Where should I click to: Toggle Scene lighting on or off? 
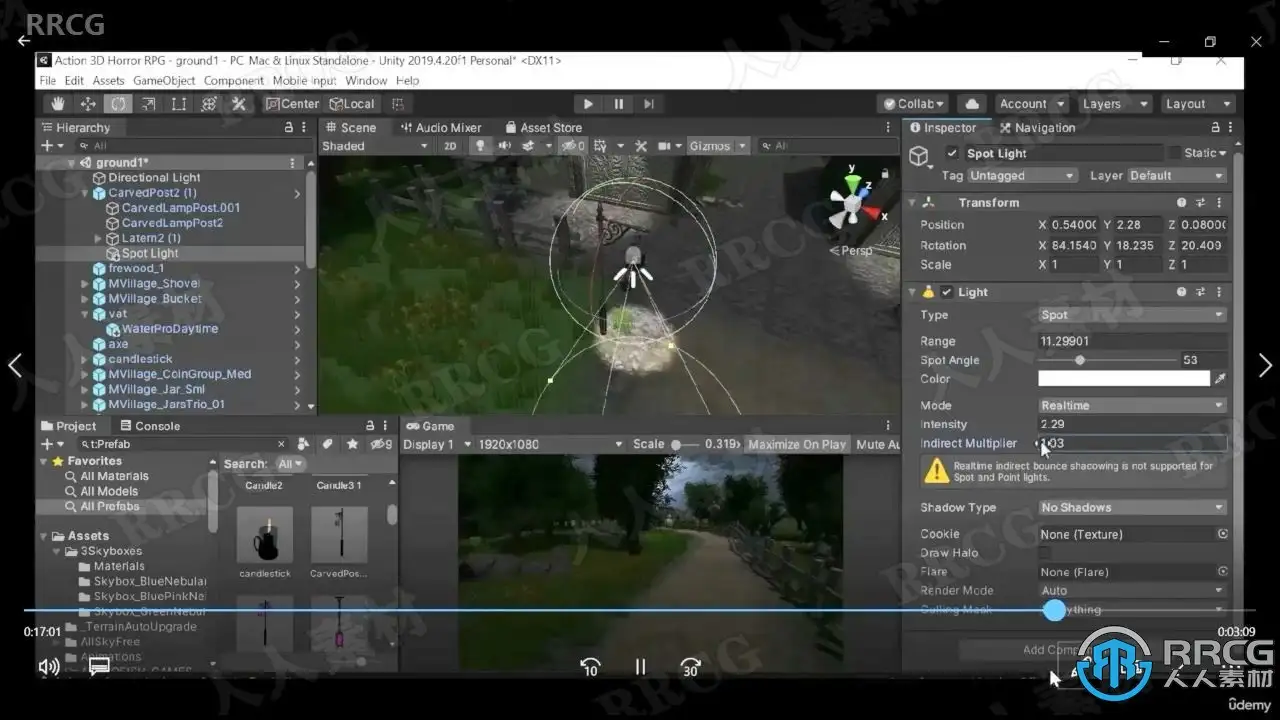(481, 146)
